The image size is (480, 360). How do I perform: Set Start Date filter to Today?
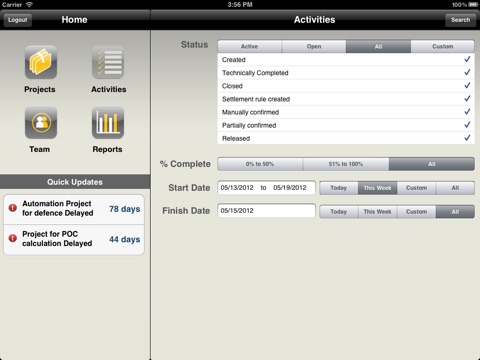(339, 188)
